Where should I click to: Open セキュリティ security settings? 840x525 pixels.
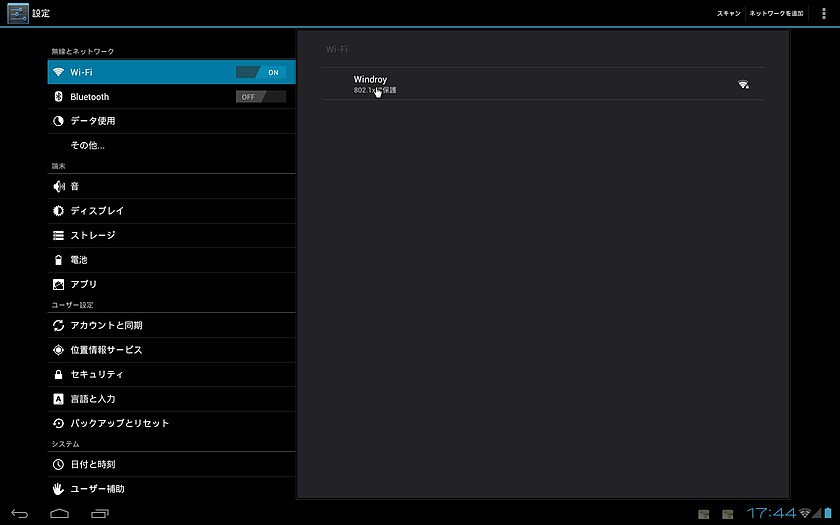click(171, 374)
